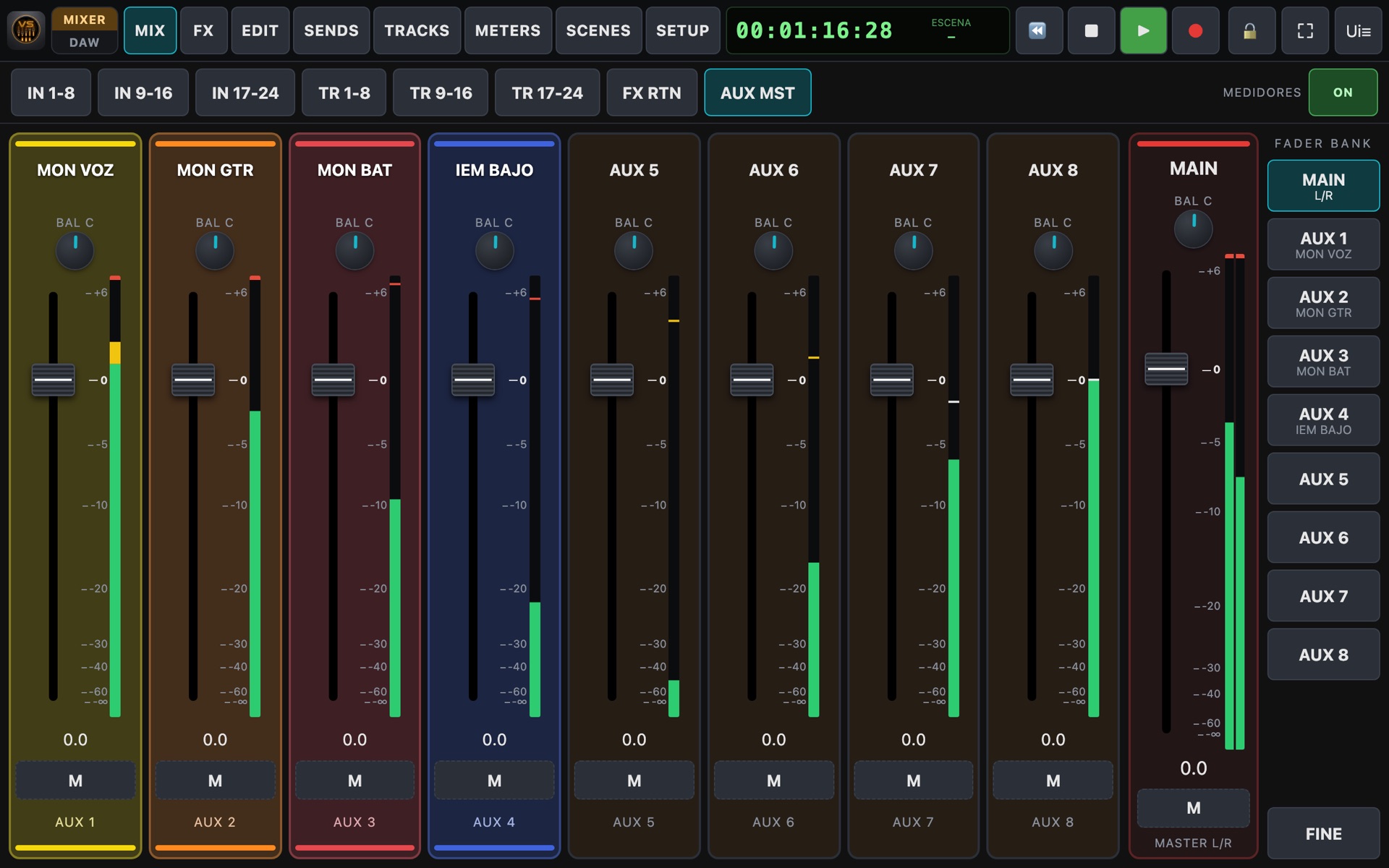This screenshot has height=868, width=1389.
Task: Toggle FINE fader mode
Action: tap(1324, 834)
